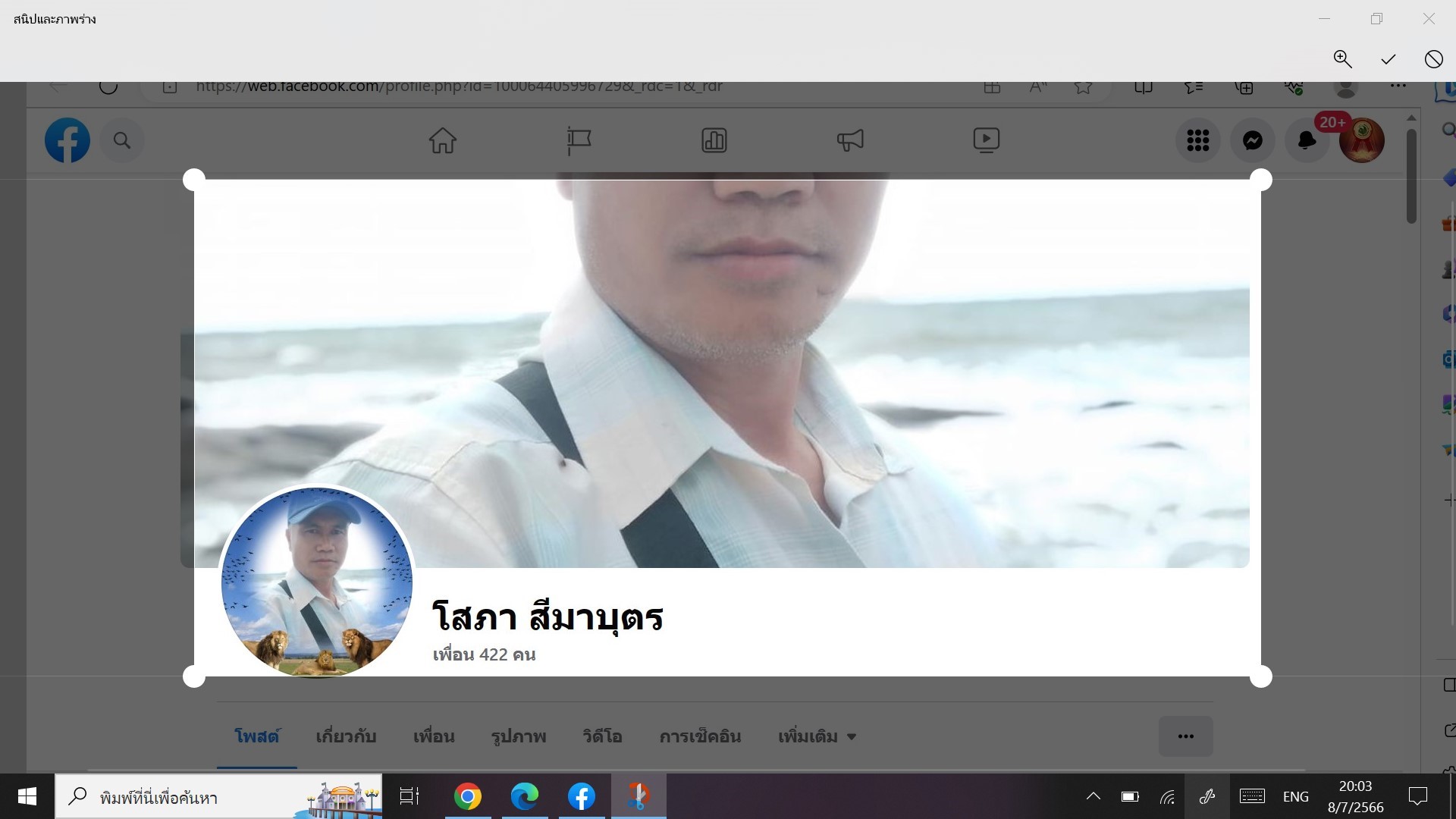Confirm the crop with the checkmark icon

coord(1388,59)
